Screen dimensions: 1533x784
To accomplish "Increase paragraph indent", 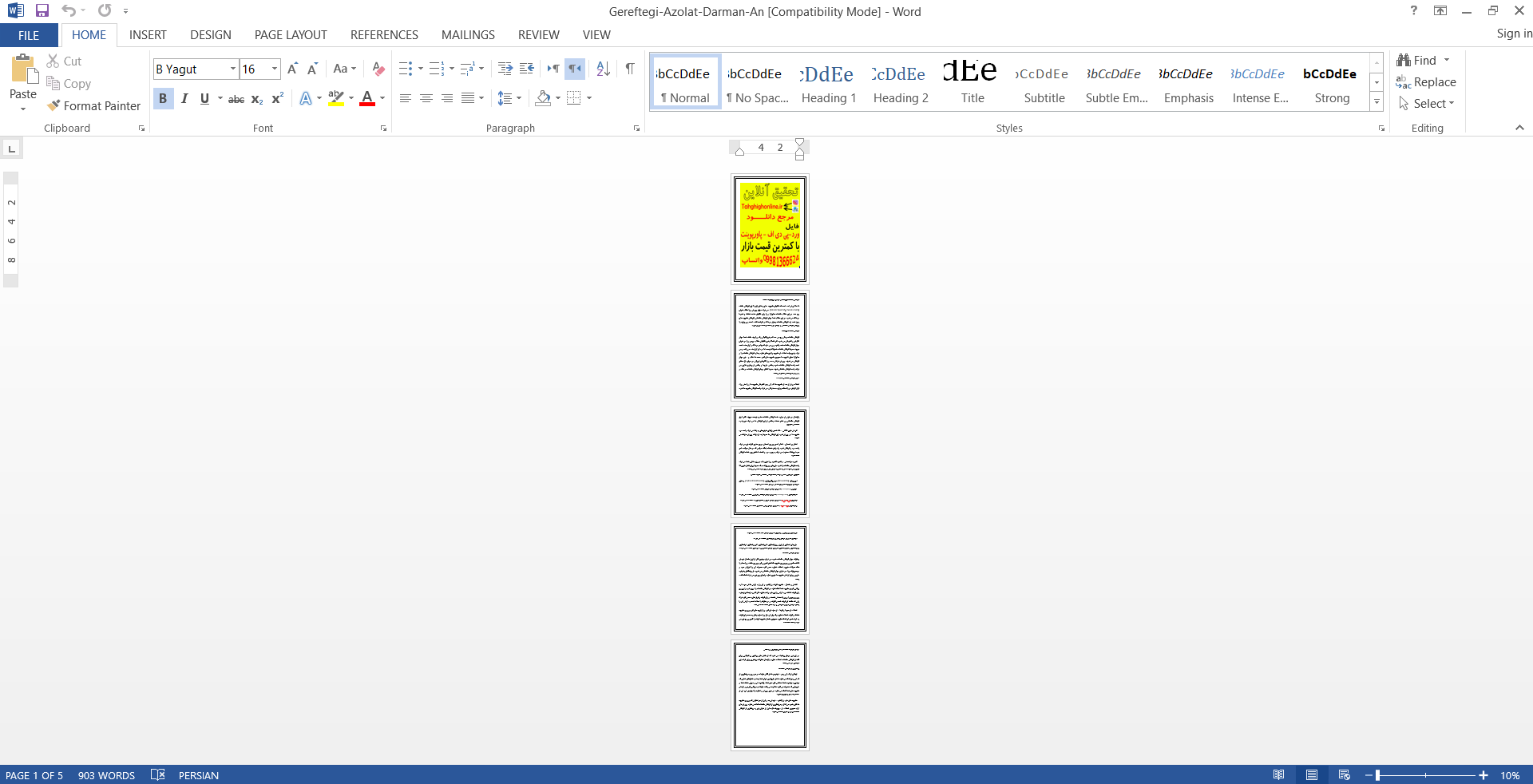I will coord(526,69).
